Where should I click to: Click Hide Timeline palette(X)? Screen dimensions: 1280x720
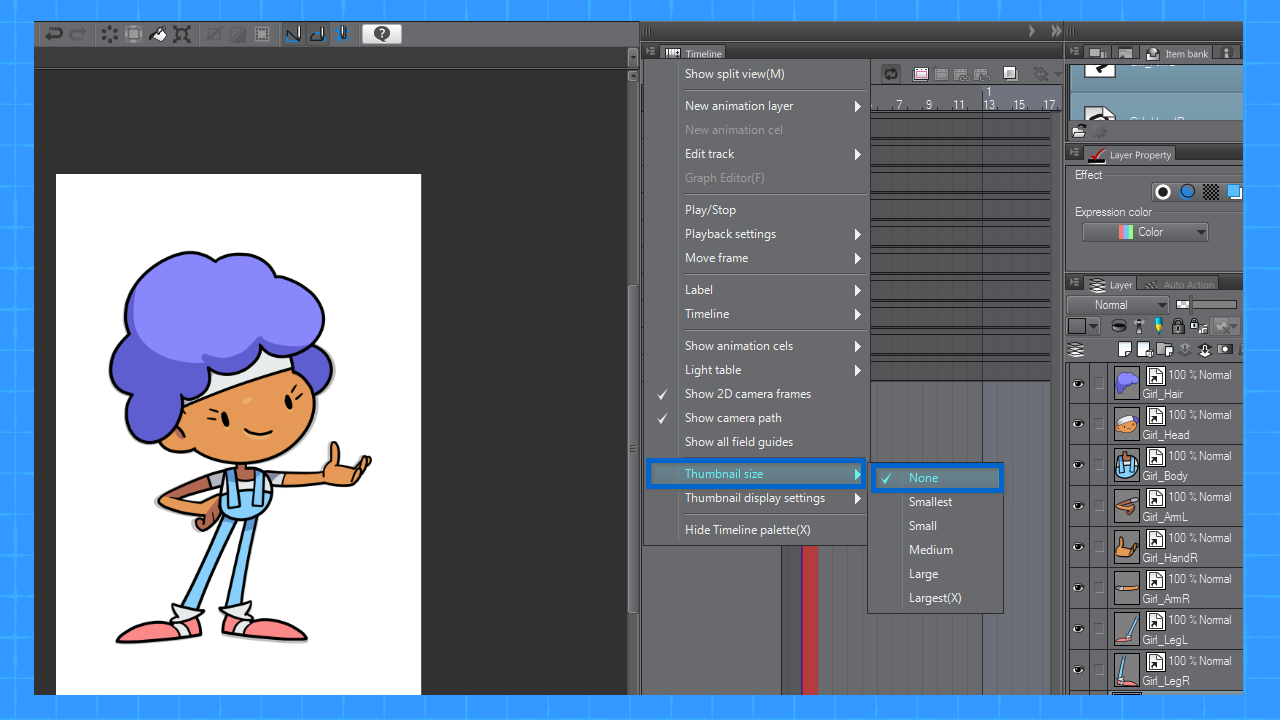coord(747,530)
